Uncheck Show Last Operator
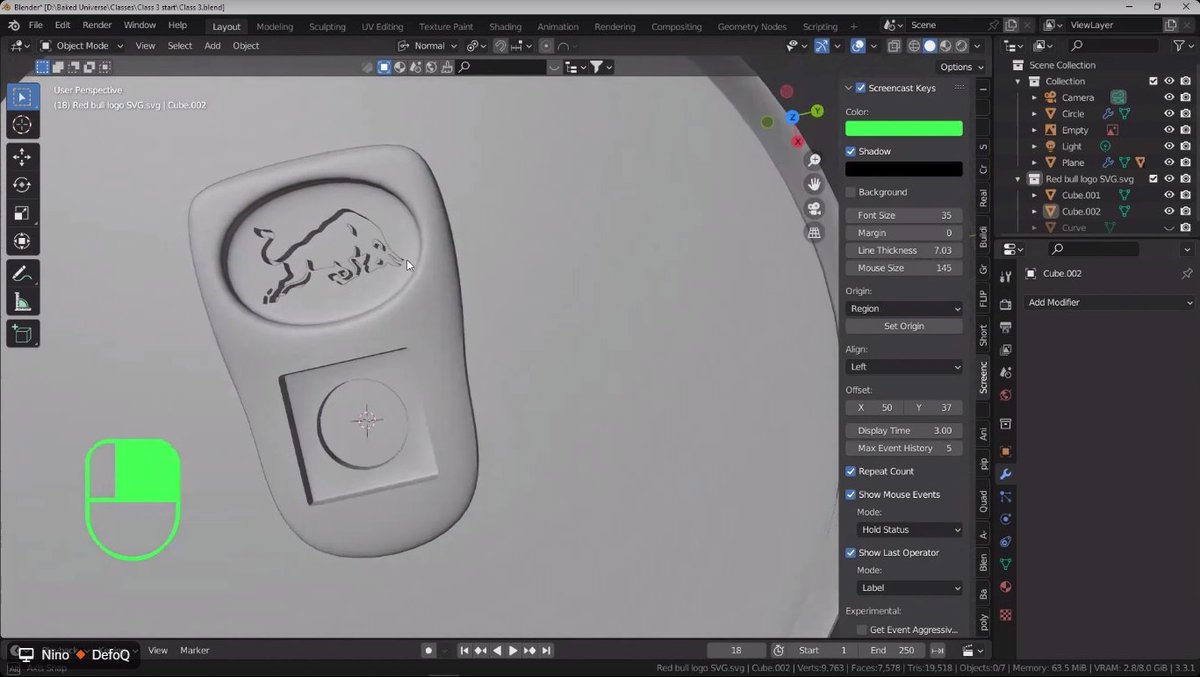The width and height of the screenshot is (1200, 677). click(x=851, y=552)
